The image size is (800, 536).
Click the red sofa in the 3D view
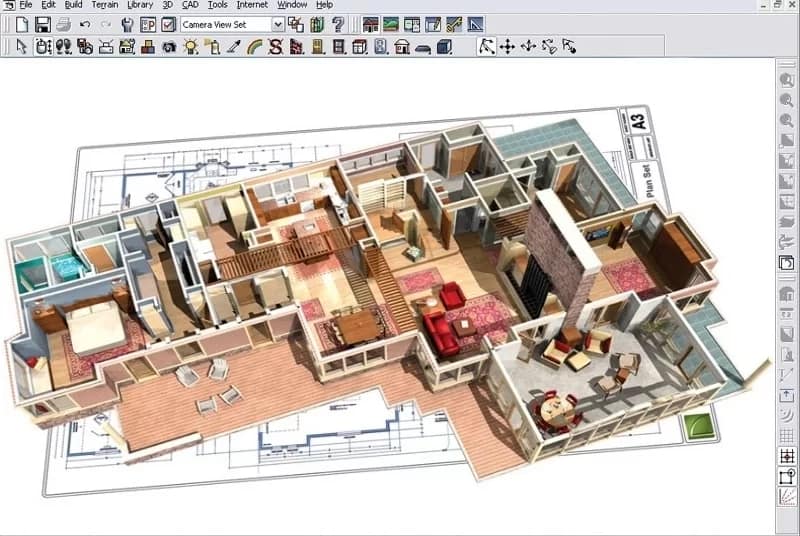(x=439, y=332)
